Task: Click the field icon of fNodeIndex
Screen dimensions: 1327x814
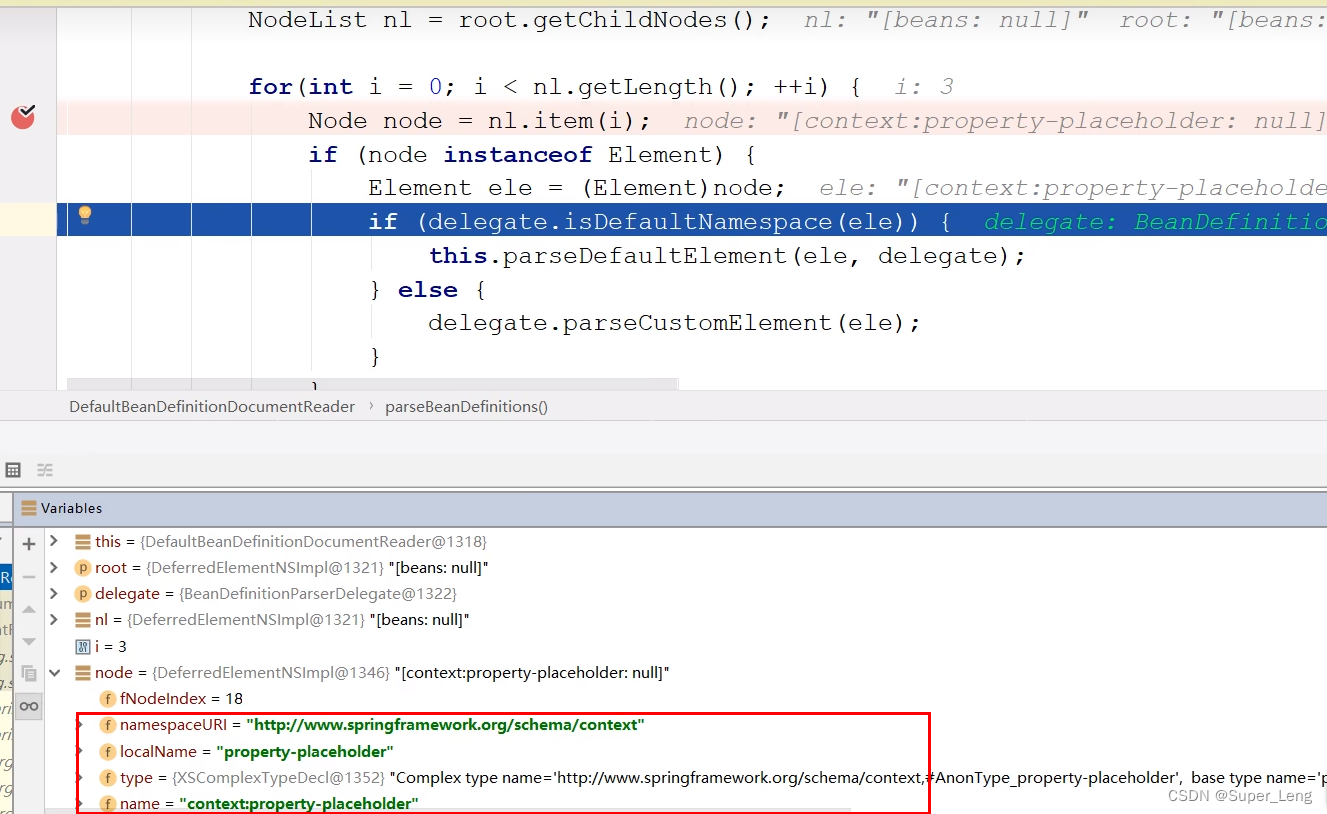Action: click(x=107, y=698)
